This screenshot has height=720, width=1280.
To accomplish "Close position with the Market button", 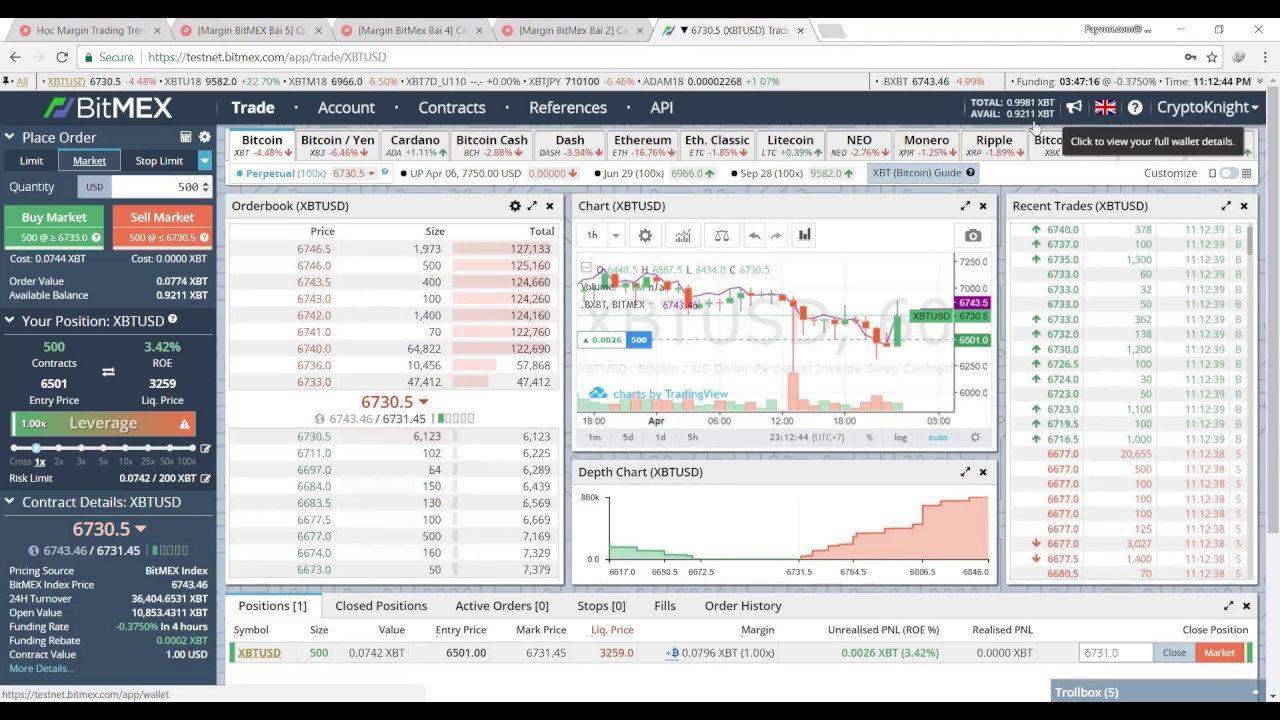I will (1219, 653).
